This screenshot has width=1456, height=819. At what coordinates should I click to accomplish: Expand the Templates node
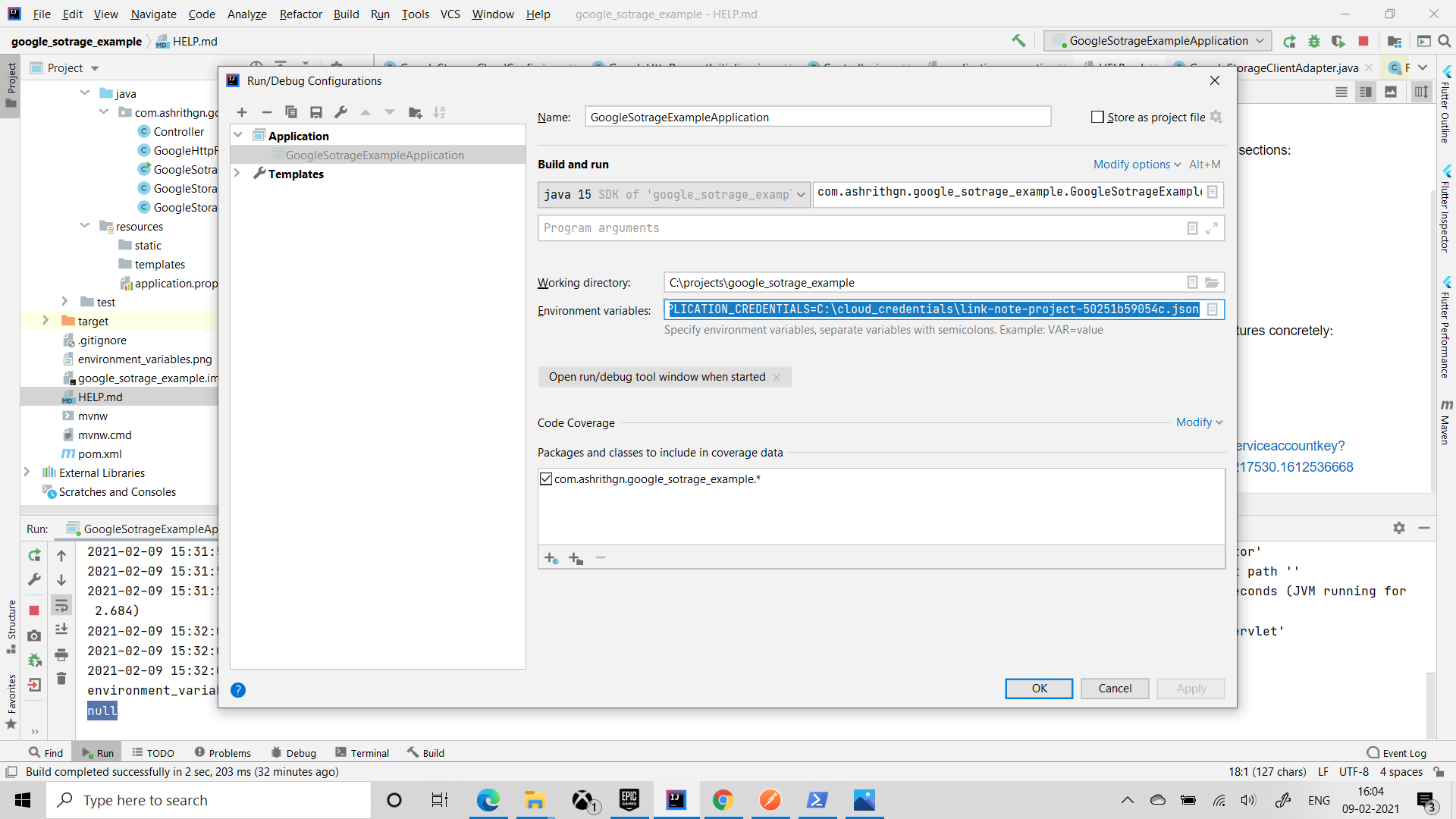point(237,174)
